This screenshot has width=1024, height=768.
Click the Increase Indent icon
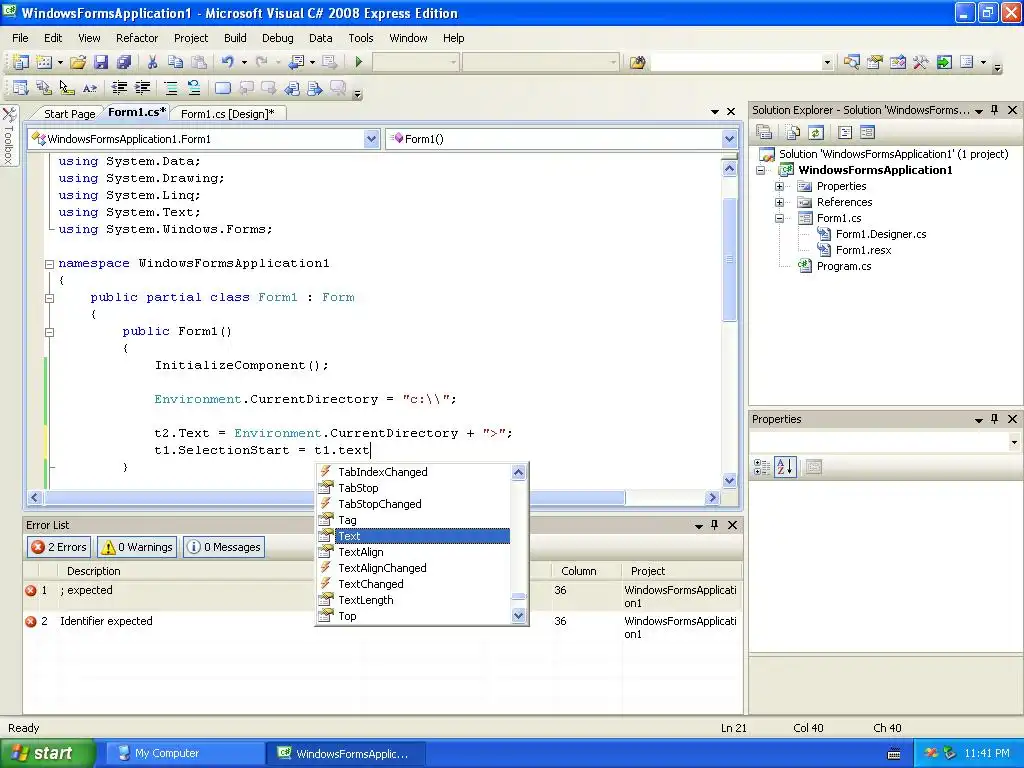click(x=142, y=88)
